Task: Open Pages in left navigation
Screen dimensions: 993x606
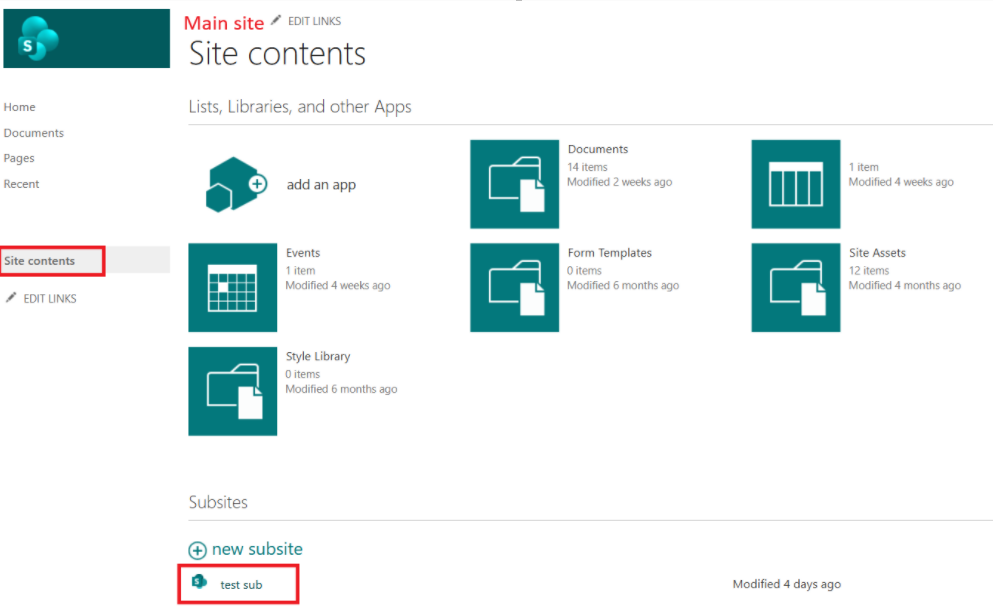Action: point(19,158)
